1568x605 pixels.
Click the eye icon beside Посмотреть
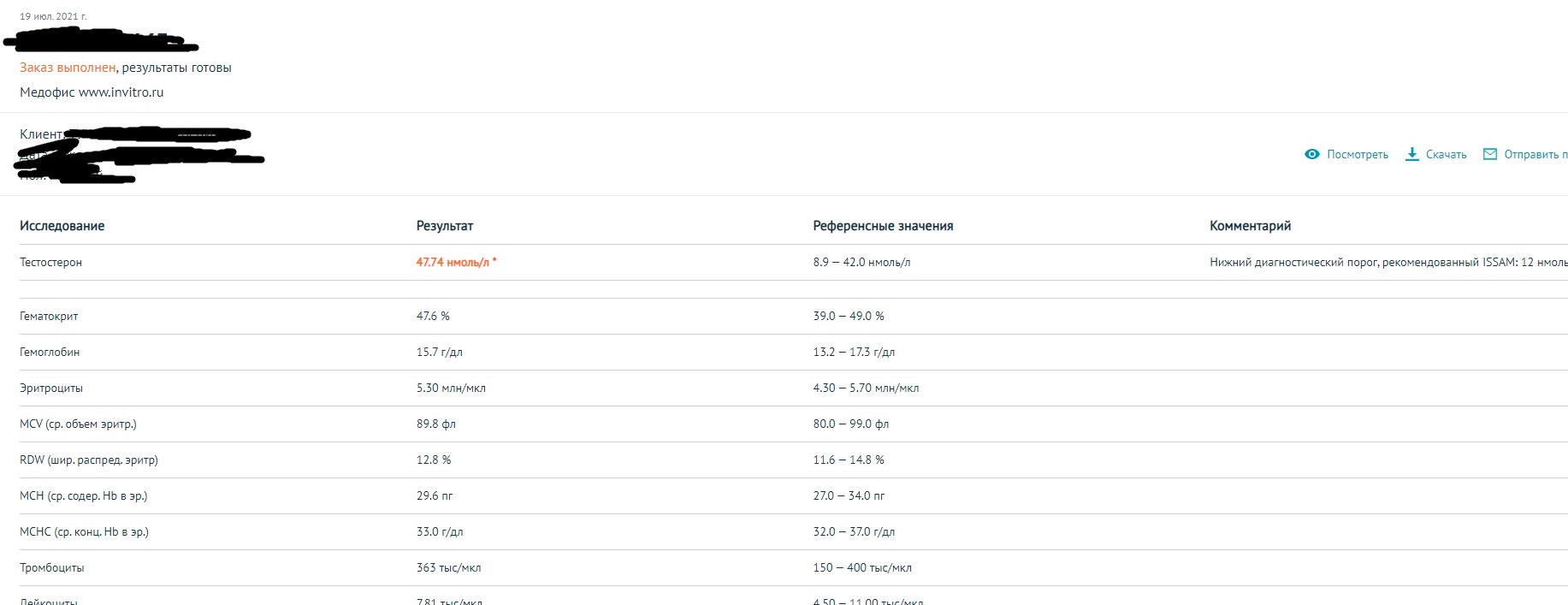[1311, 154]
